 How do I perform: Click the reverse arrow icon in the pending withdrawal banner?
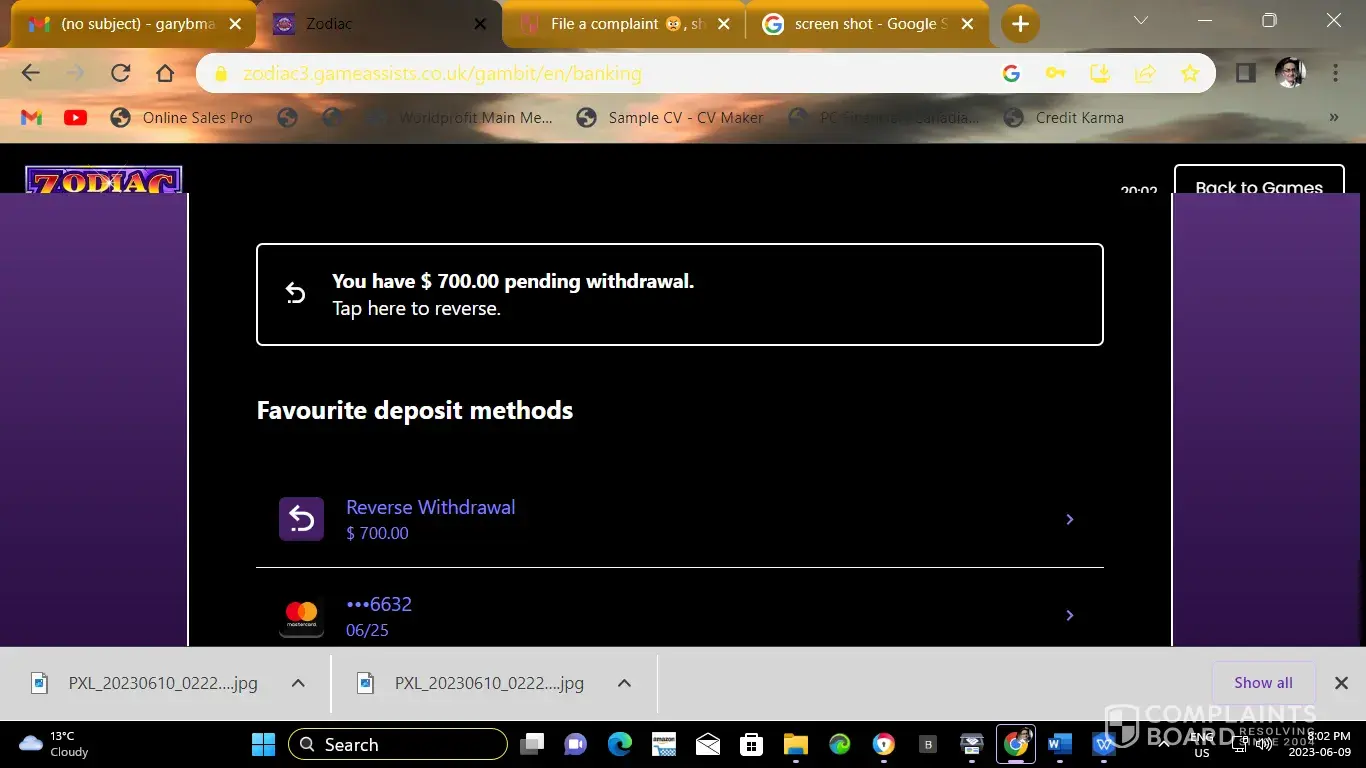pos(295,293)
